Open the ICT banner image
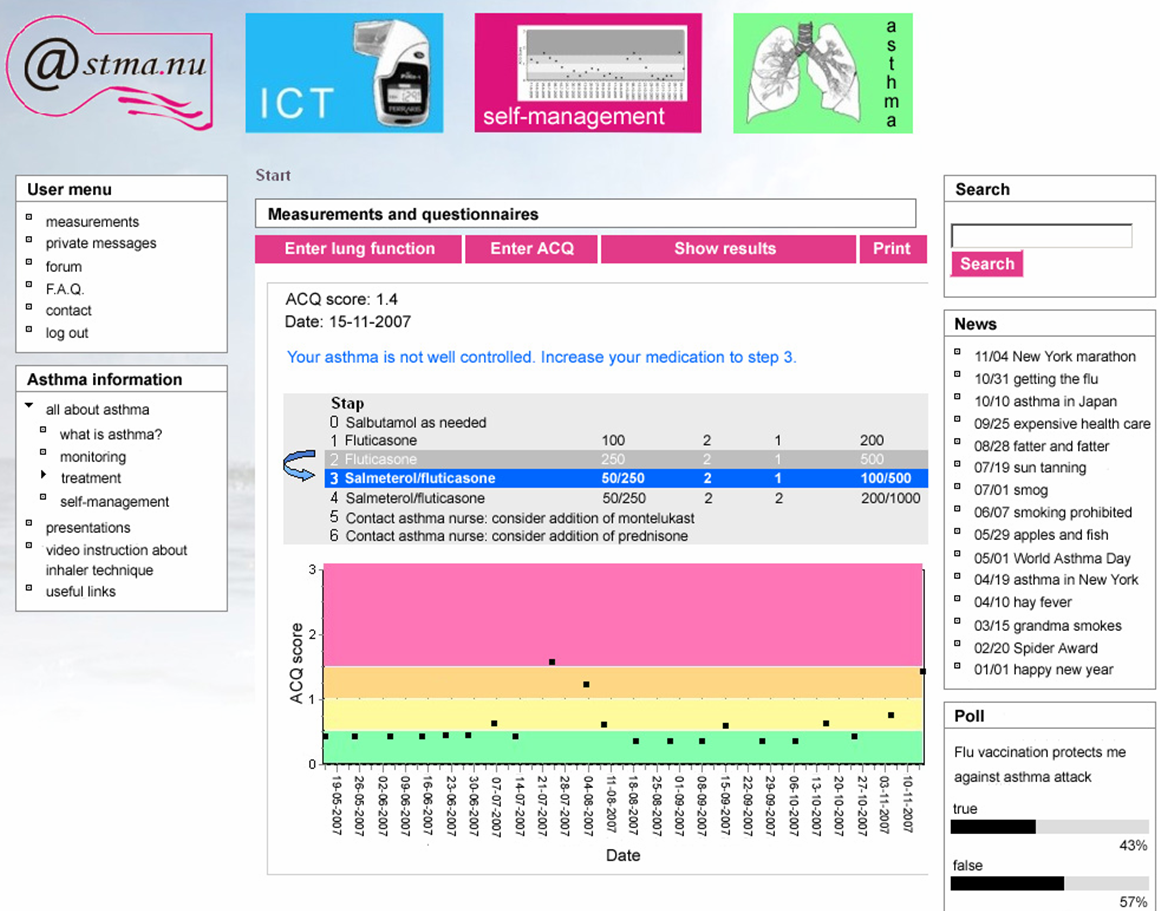This screenshot has height=911, width=1160. [x=344, y=73]
